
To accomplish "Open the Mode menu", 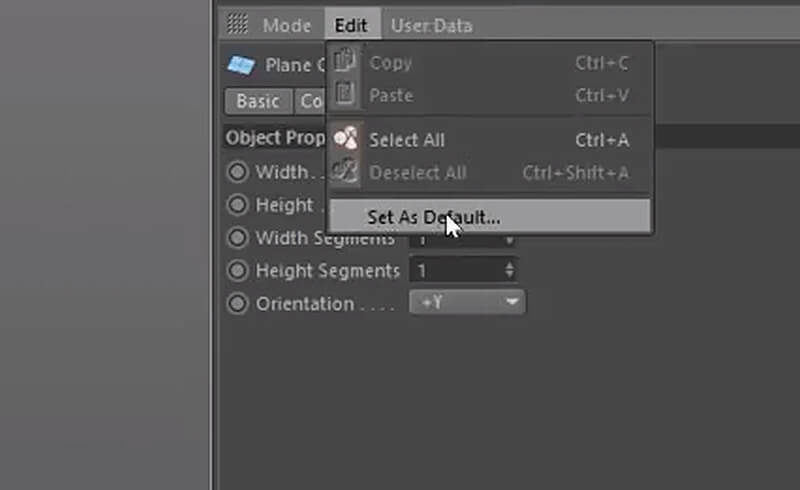I will pos(287,26).
